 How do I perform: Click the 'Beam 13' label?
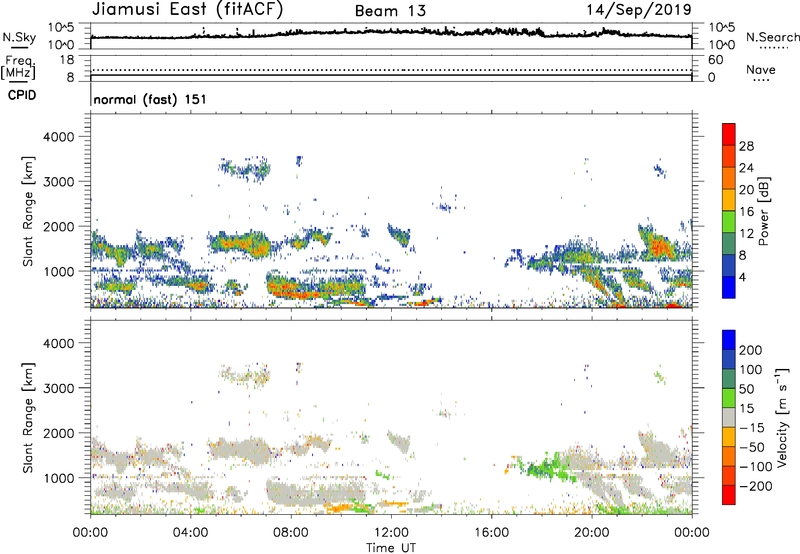click(x=390, y=11)
